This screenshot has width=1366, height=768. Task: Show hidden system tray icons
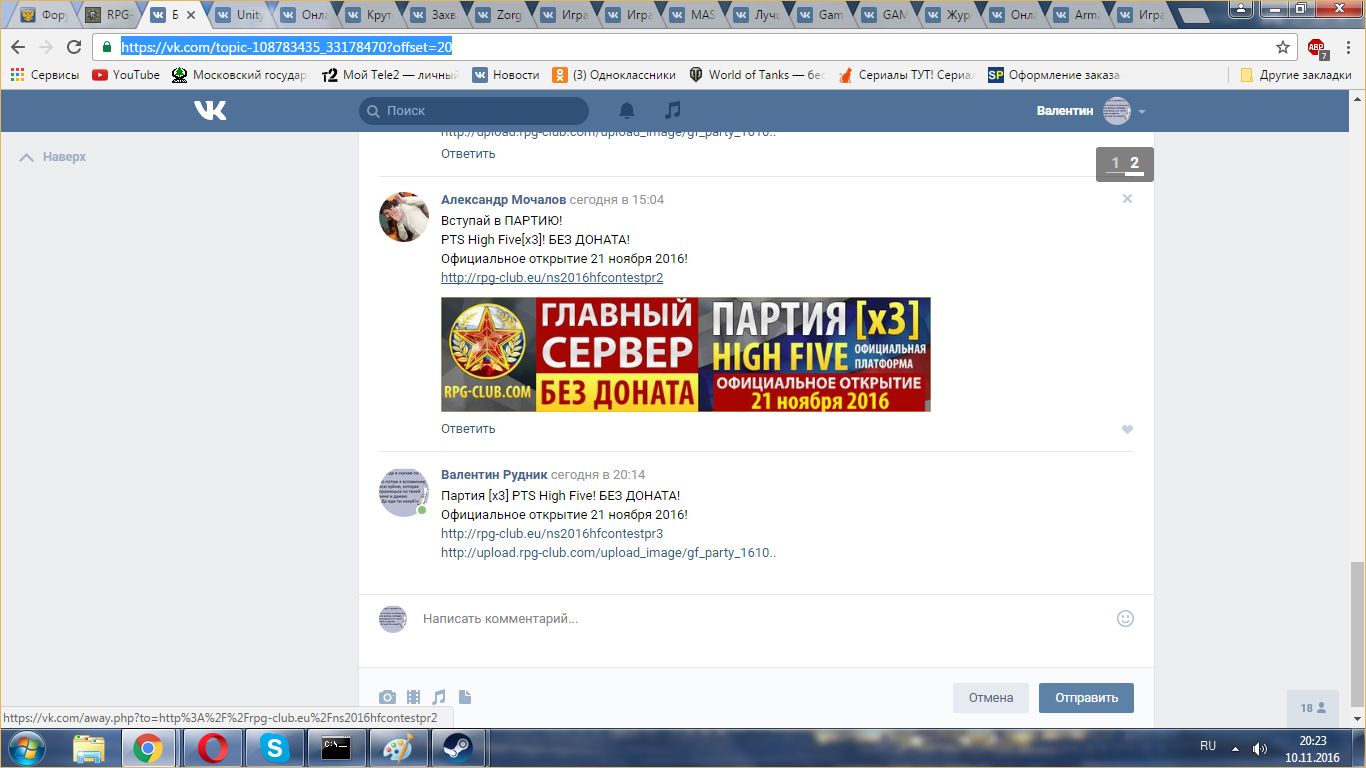click(1235, 748)
